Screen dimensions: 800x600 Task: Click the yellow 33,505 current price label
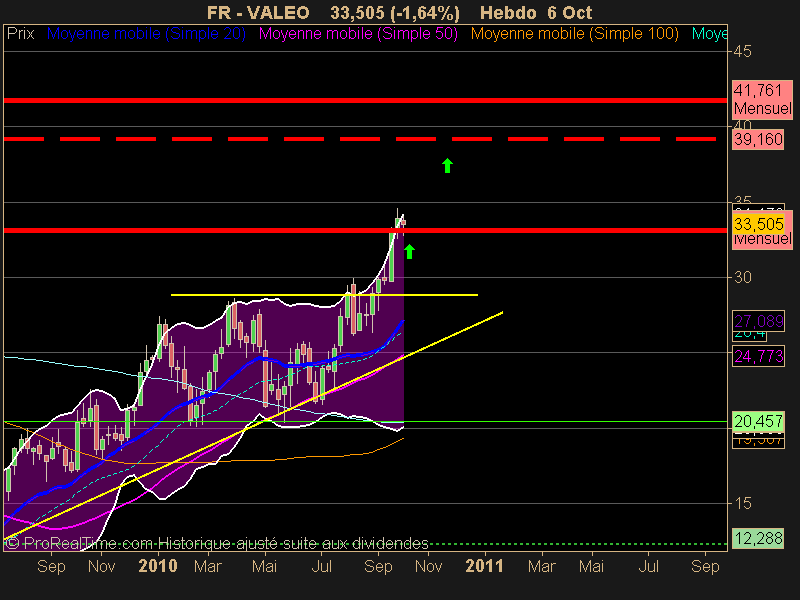(x=758, y=224)
